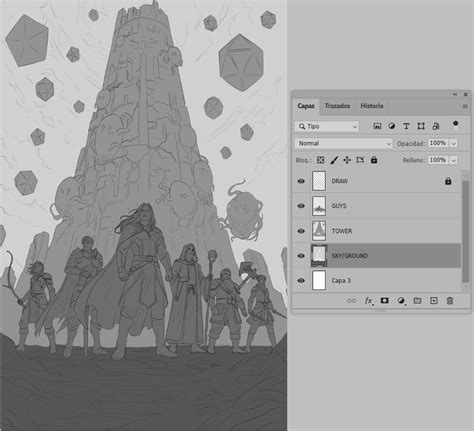Lock transparent pixels icon
Image resolution: width=474 pixels, height=431 pixels.
(x=320, y=160)
